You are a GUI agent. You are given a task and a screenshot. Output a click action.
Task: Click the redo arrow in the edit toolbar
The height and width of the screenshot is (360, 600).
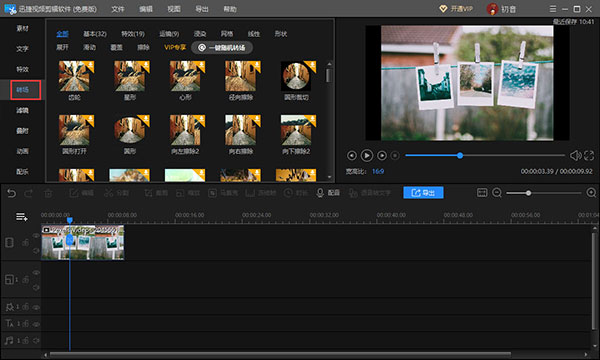(x=29, y=193)
